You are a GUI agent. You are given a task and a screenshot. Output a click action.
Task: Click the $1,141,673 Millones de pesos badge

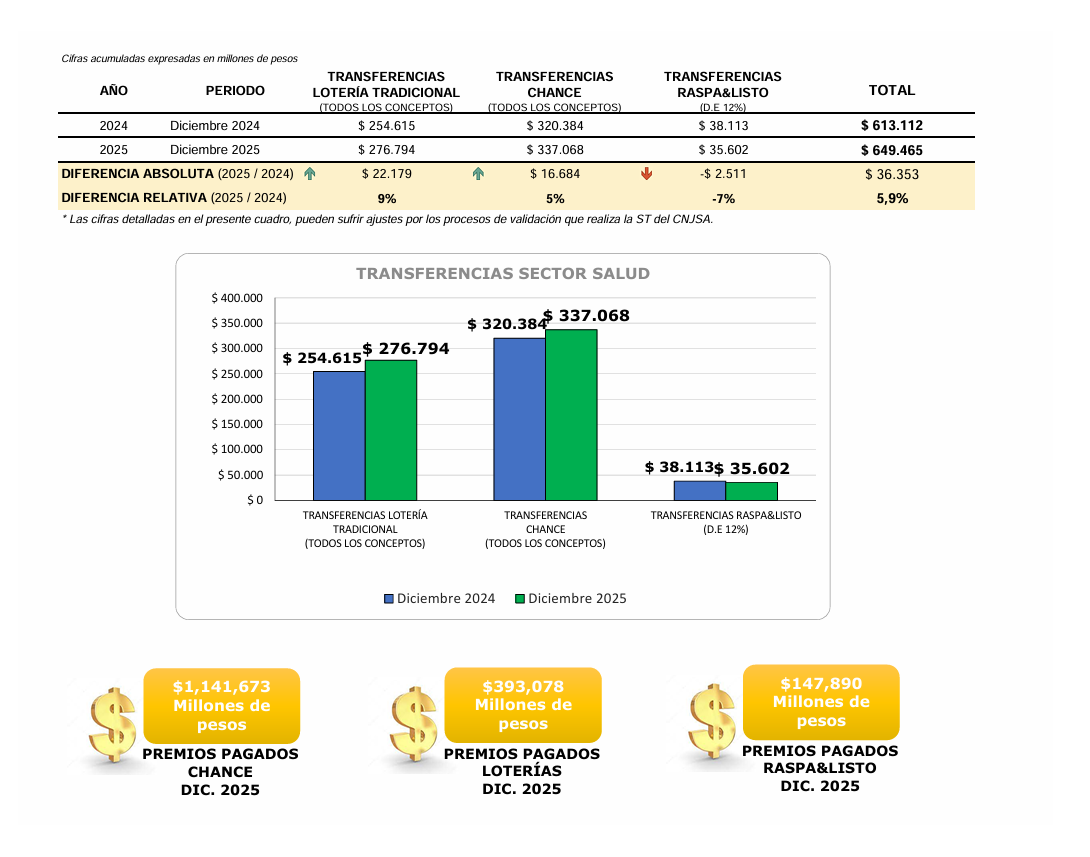coord(221,705)
